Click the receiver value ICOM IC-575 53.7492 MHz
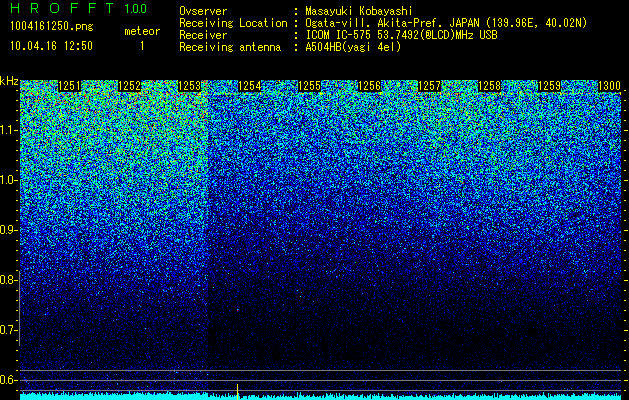Image resolution: width=629 pixels, height=400 pixels. [401, 35]
